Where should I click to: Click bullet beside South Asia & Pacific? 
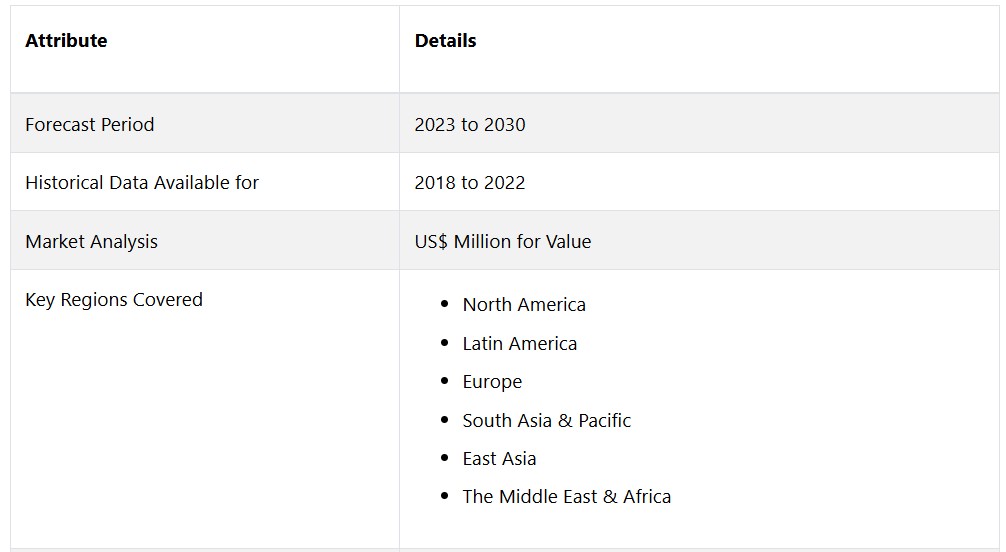445,421
